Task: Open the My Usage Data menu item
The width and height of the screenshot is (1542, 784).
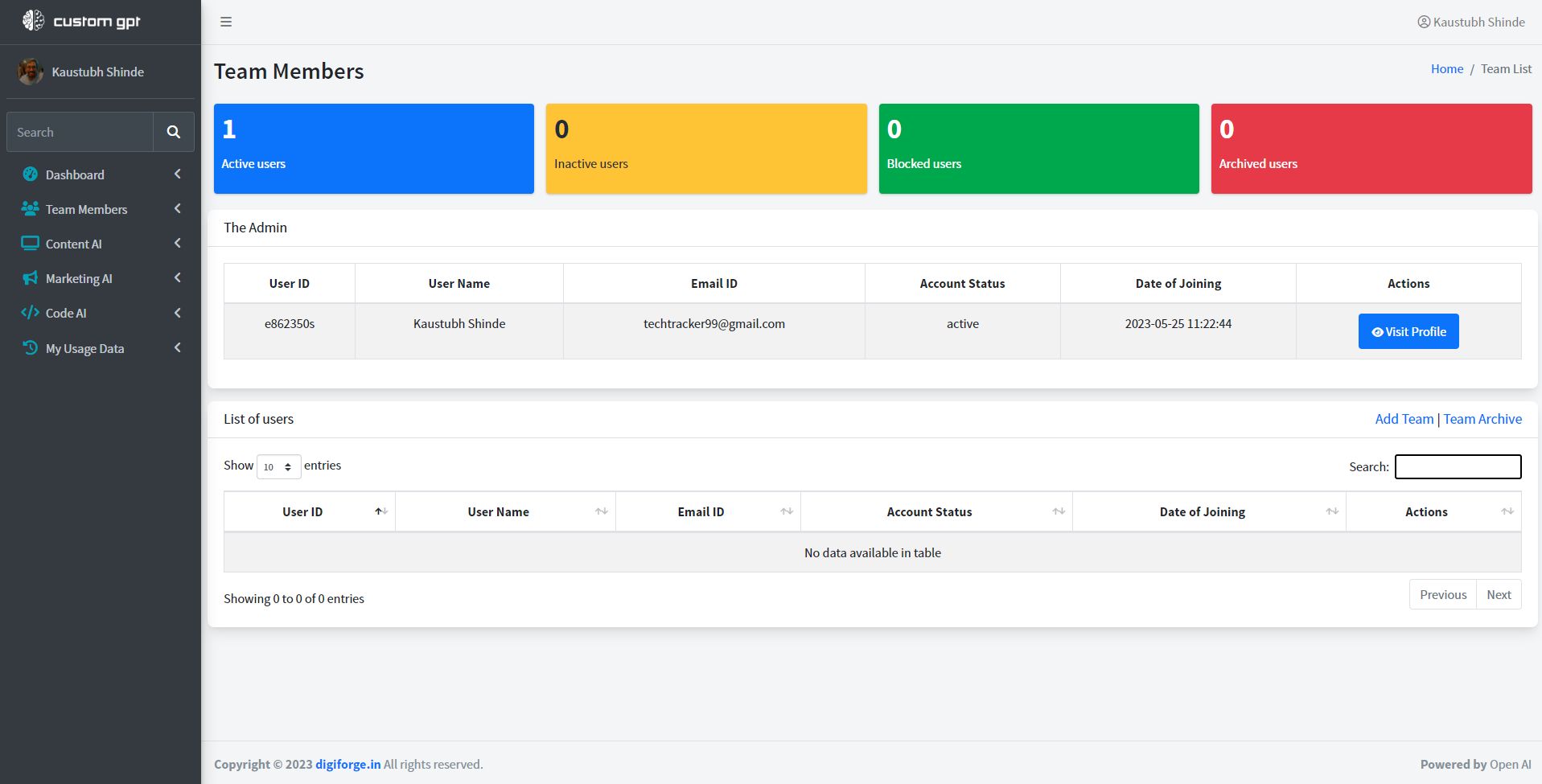Action: [84, 348]
